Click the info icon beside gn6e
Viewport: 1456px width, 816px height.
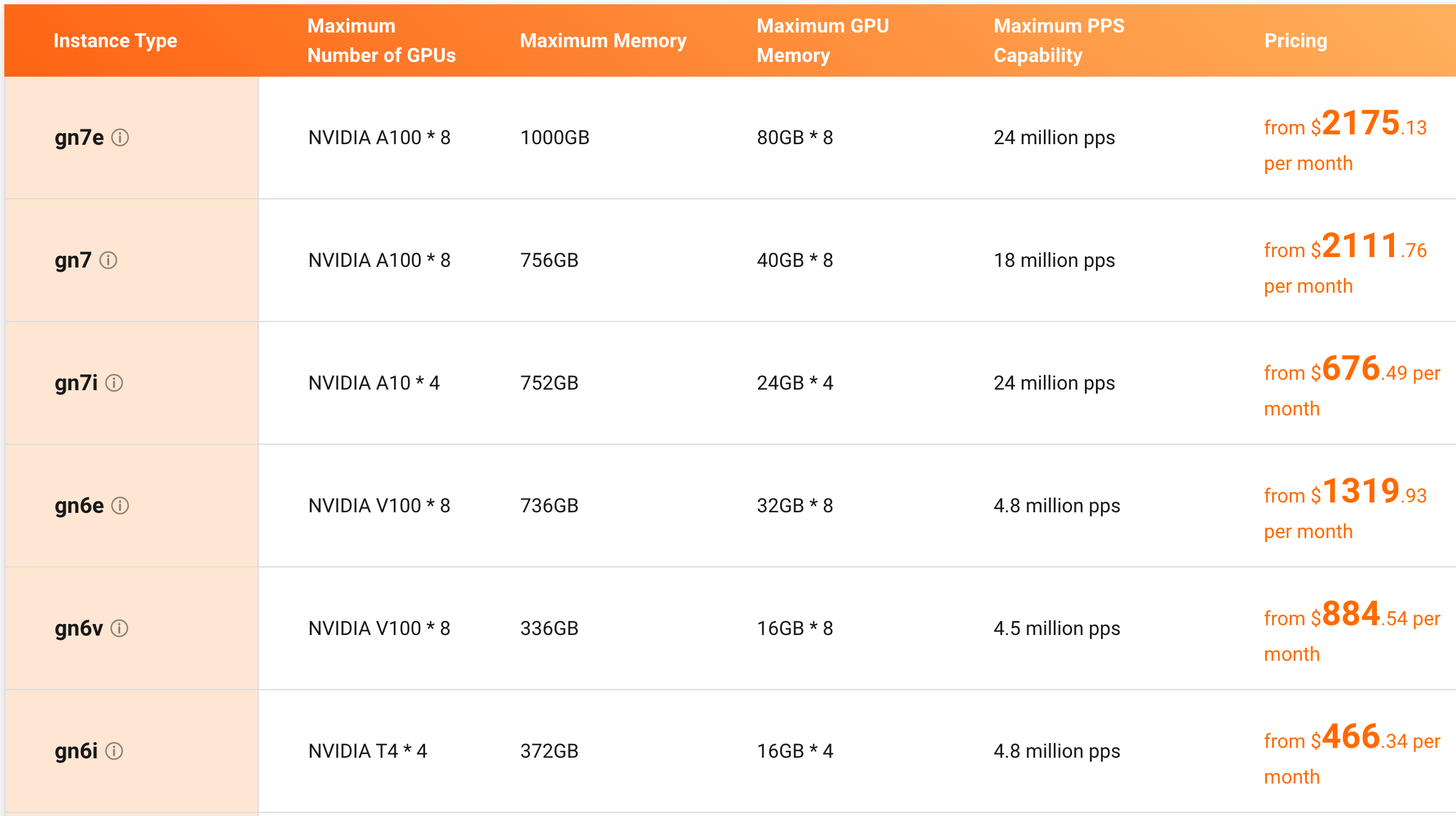[120, 506]
